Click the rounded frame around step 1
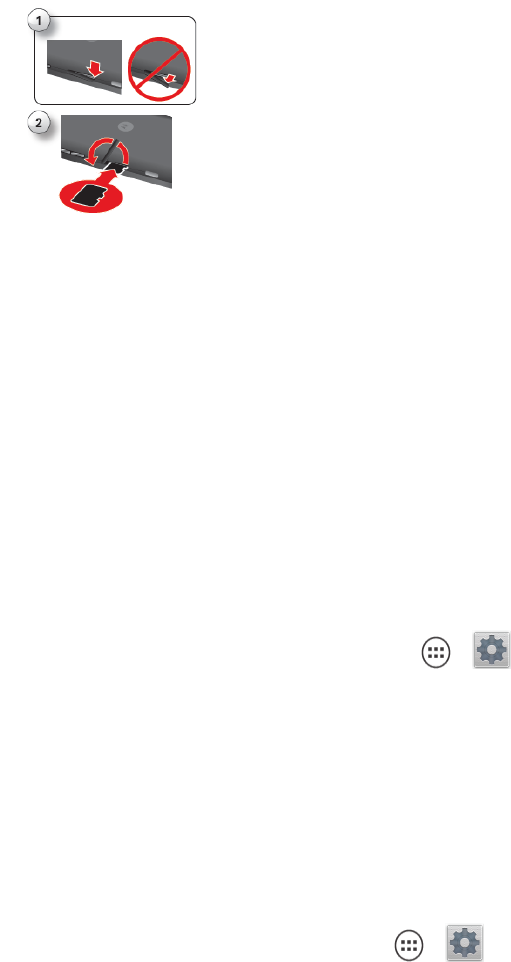The image size is (511, 962). pos(115,60)
